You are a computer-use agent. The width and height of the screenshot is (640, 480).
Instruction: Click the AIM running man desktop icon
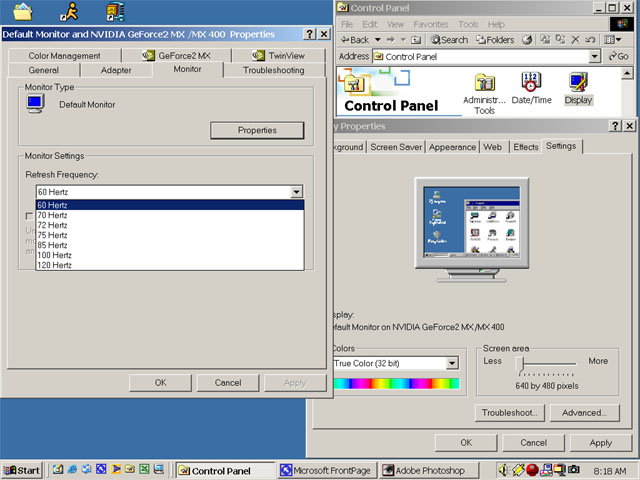68,12
